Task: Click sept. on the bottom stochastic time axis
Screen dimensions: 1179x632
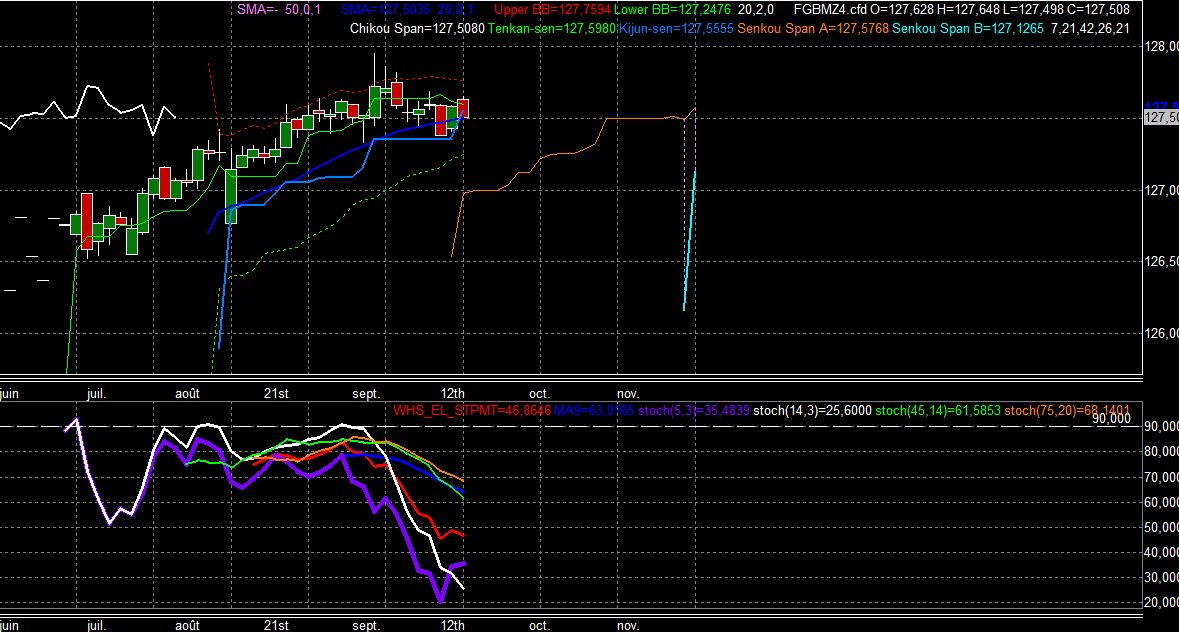Action: [x=366, y=625]
